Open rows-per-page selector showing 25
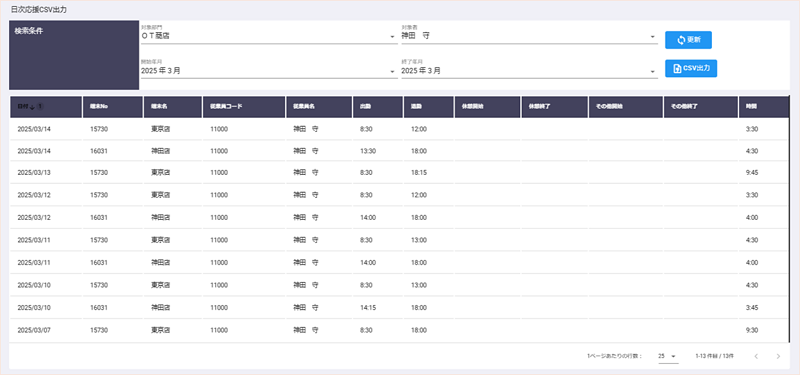The image size is (800, 375). coord(668,356)
